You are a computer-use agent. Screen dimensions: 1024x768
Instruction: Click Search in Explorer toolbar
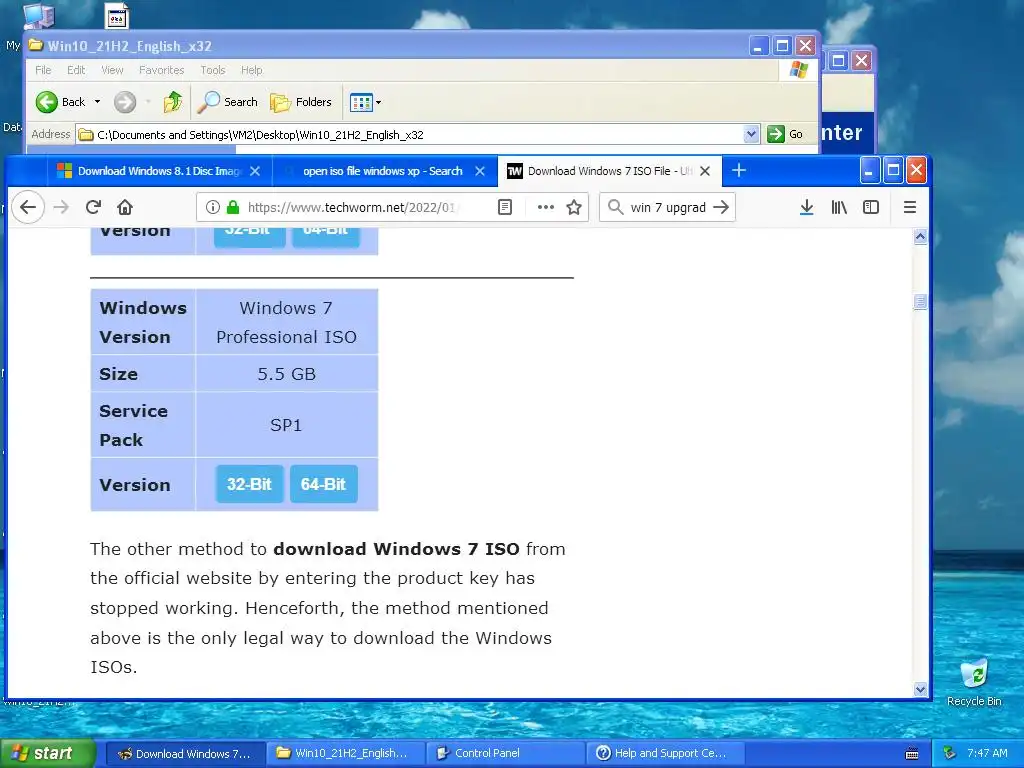pos(228,102)
